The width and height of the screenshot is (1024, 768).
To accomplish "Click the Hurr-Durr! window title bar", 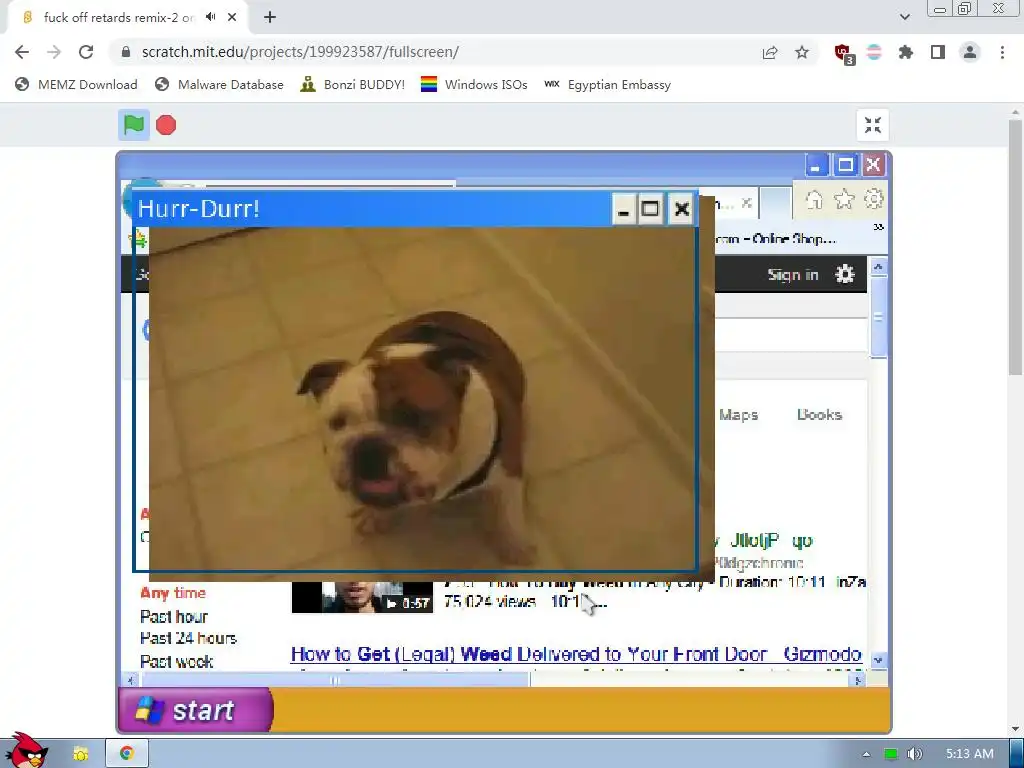I will [x=372, y=209].
